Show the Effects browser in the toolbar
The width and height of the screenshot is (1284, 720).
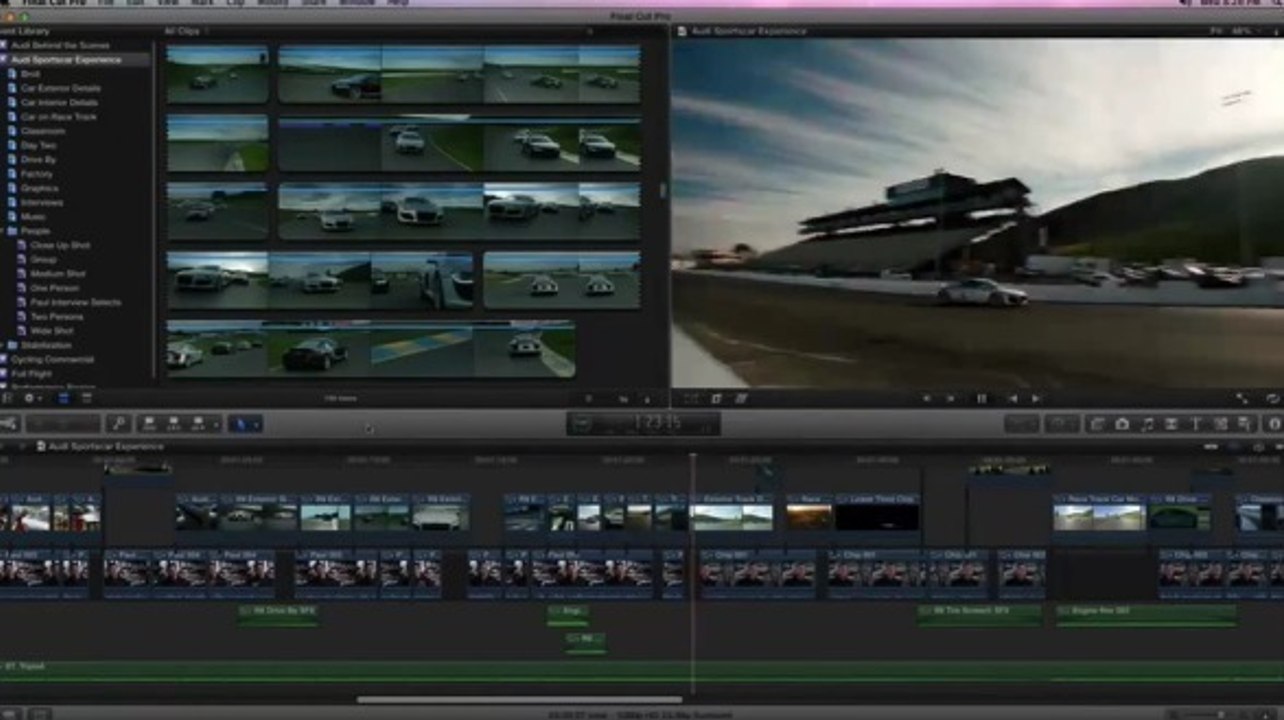point(1097,424)
